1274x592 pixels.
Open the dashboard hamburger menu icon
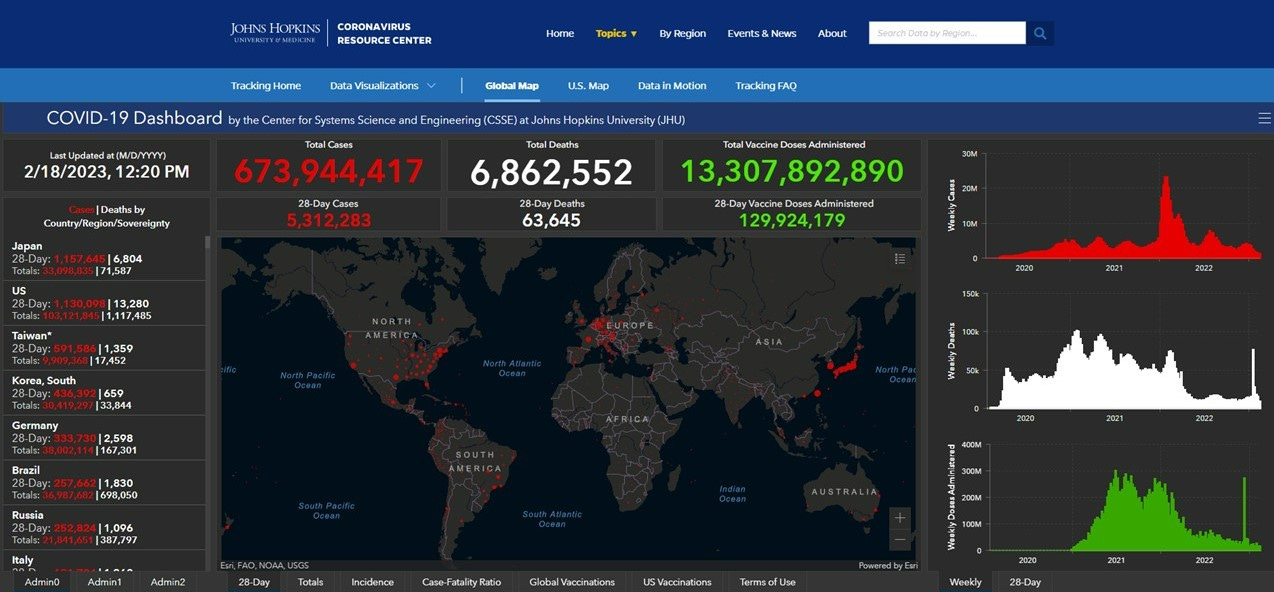1264,118
